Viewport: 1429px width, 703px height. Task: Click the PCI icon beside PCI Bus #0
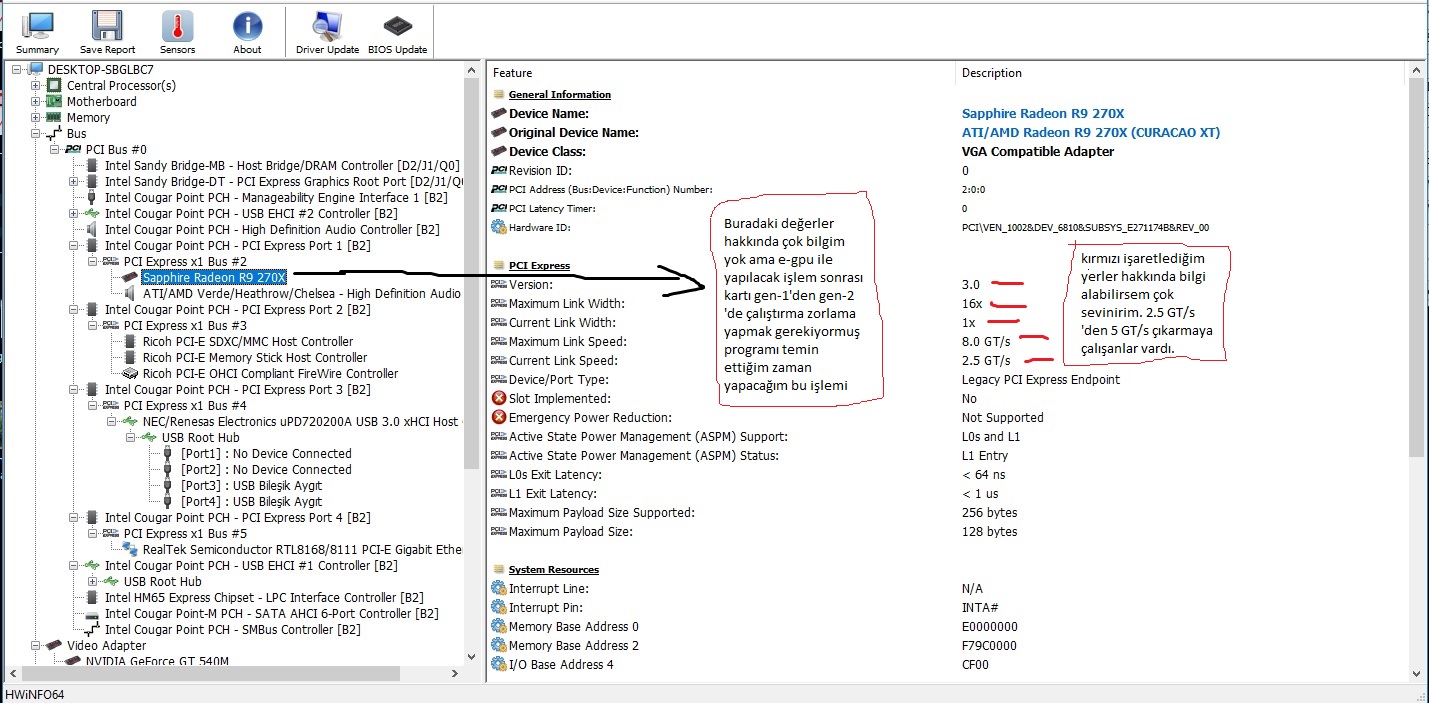(x=73, y=149)
